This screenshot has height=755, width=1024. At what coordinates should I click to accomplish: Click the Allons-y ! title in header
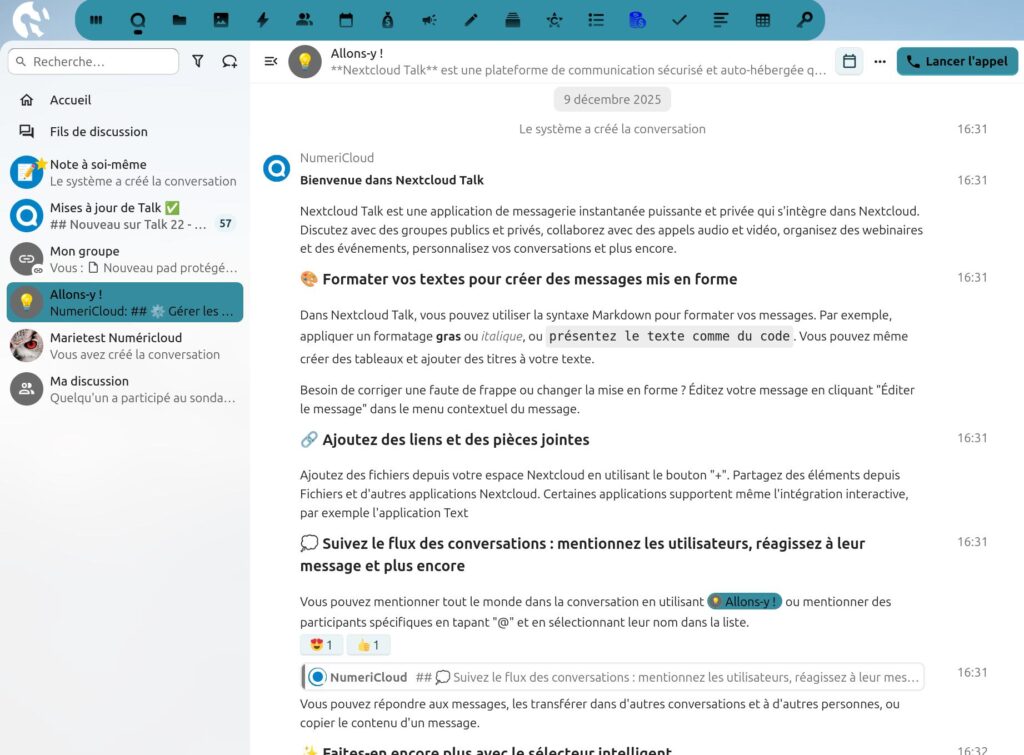(357, 54)
